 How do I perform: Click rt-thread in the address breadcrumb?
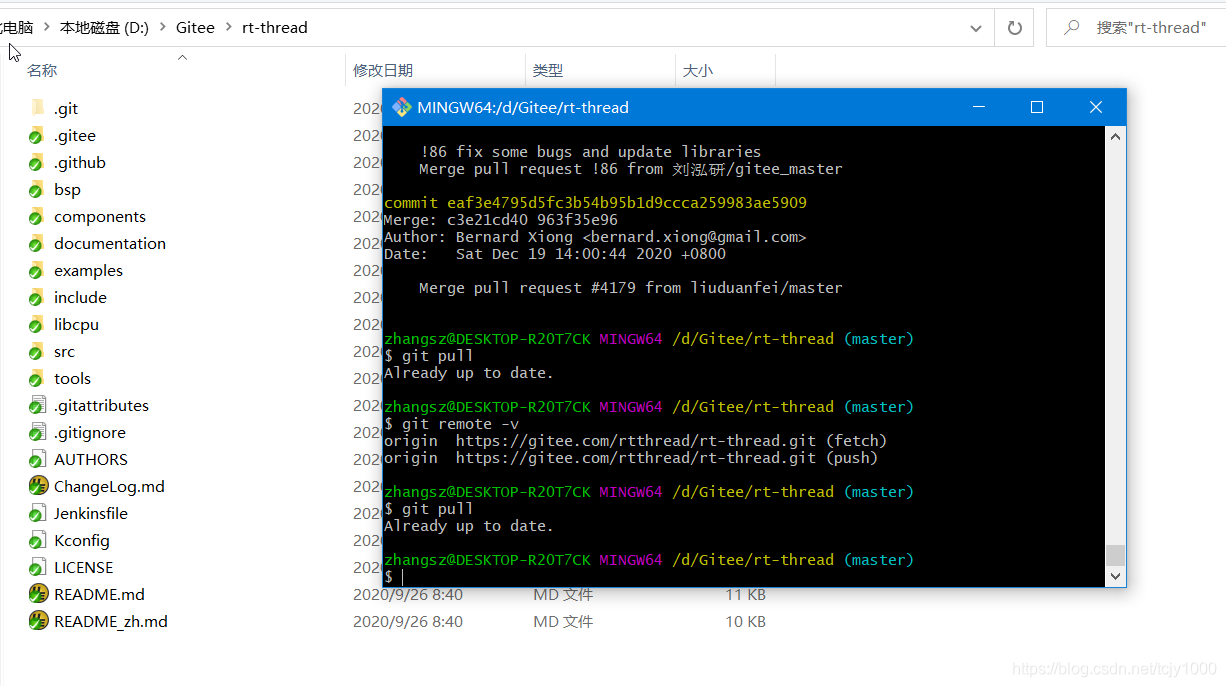275,28
